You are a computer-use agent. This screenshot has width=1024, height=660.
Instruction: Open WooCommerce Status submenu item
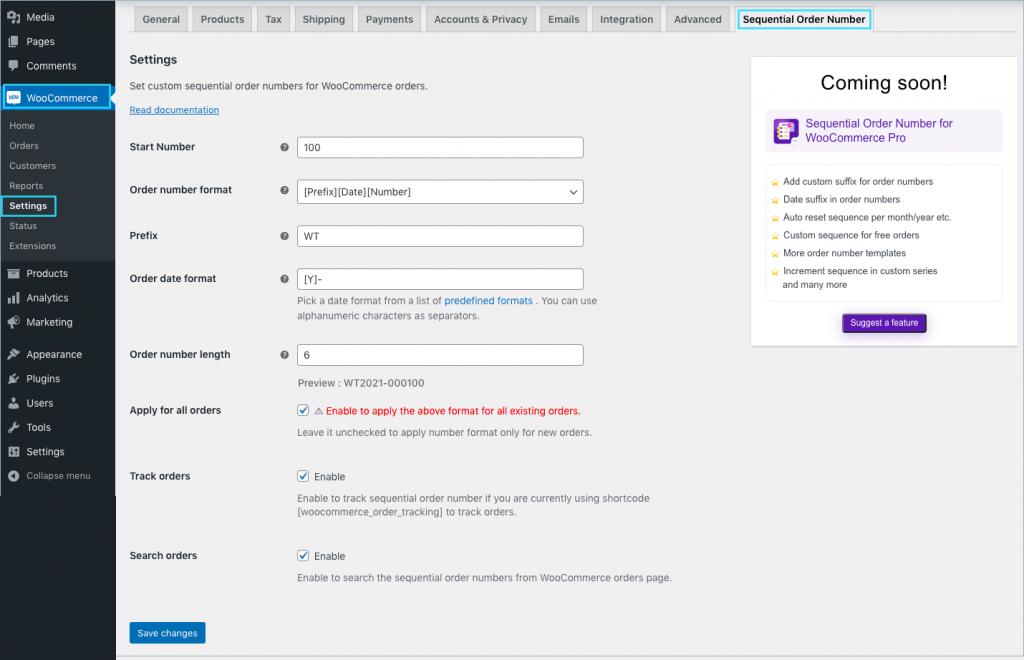coord(23,226)
